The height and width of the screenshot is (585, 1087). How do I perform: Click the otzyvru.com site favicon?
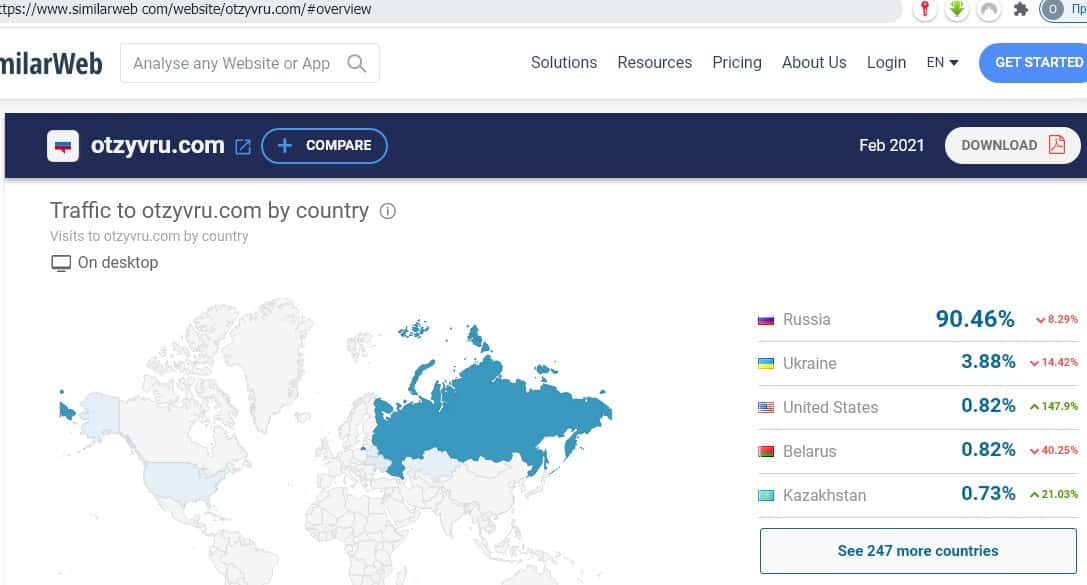point(63,146)
